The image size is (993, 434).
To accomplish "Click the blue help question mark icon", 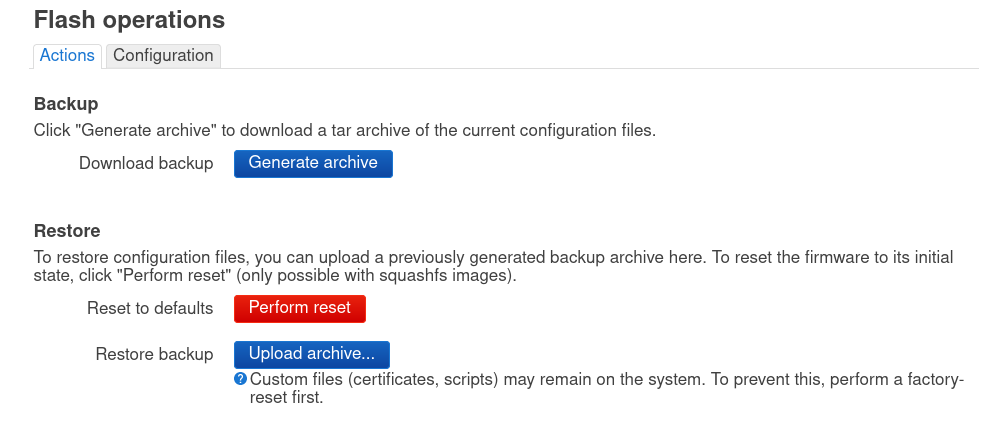I will [240, 380].
